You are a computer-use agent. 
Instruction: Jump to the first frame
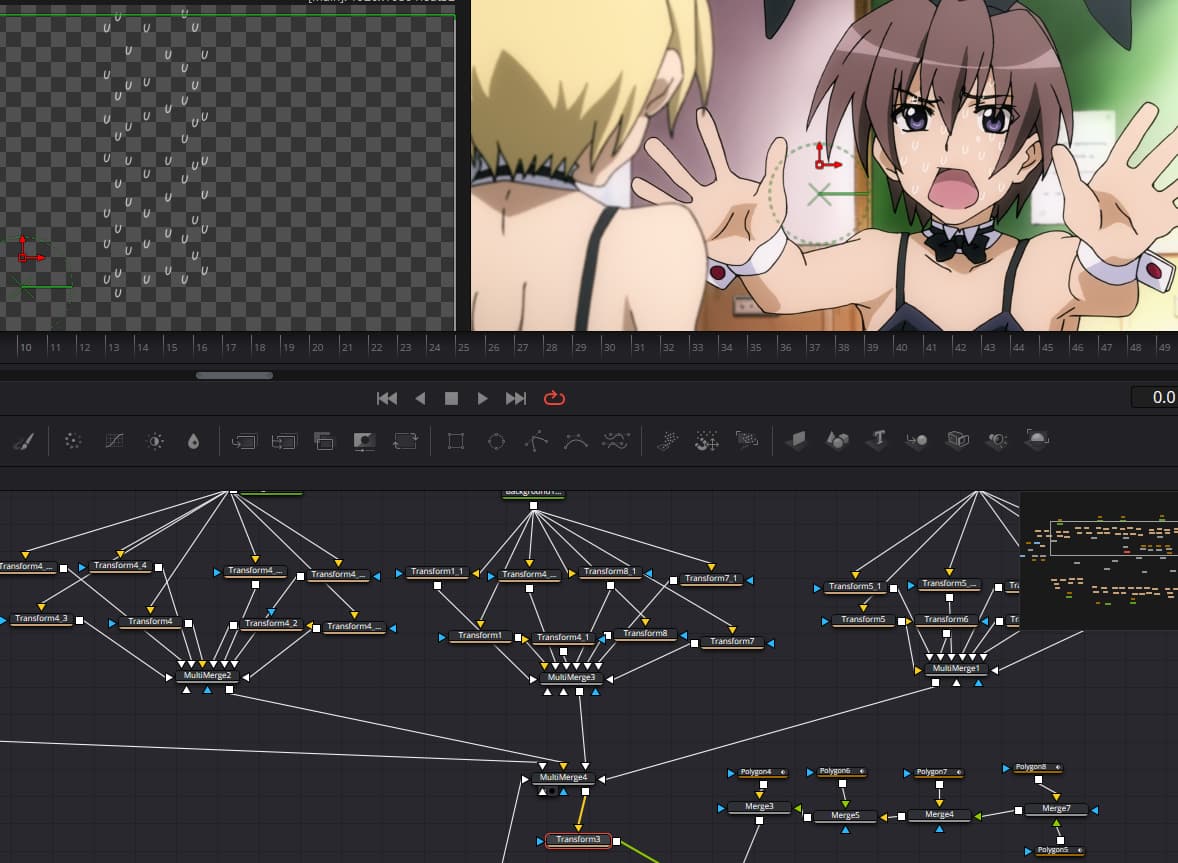click(x=386, y=398)
